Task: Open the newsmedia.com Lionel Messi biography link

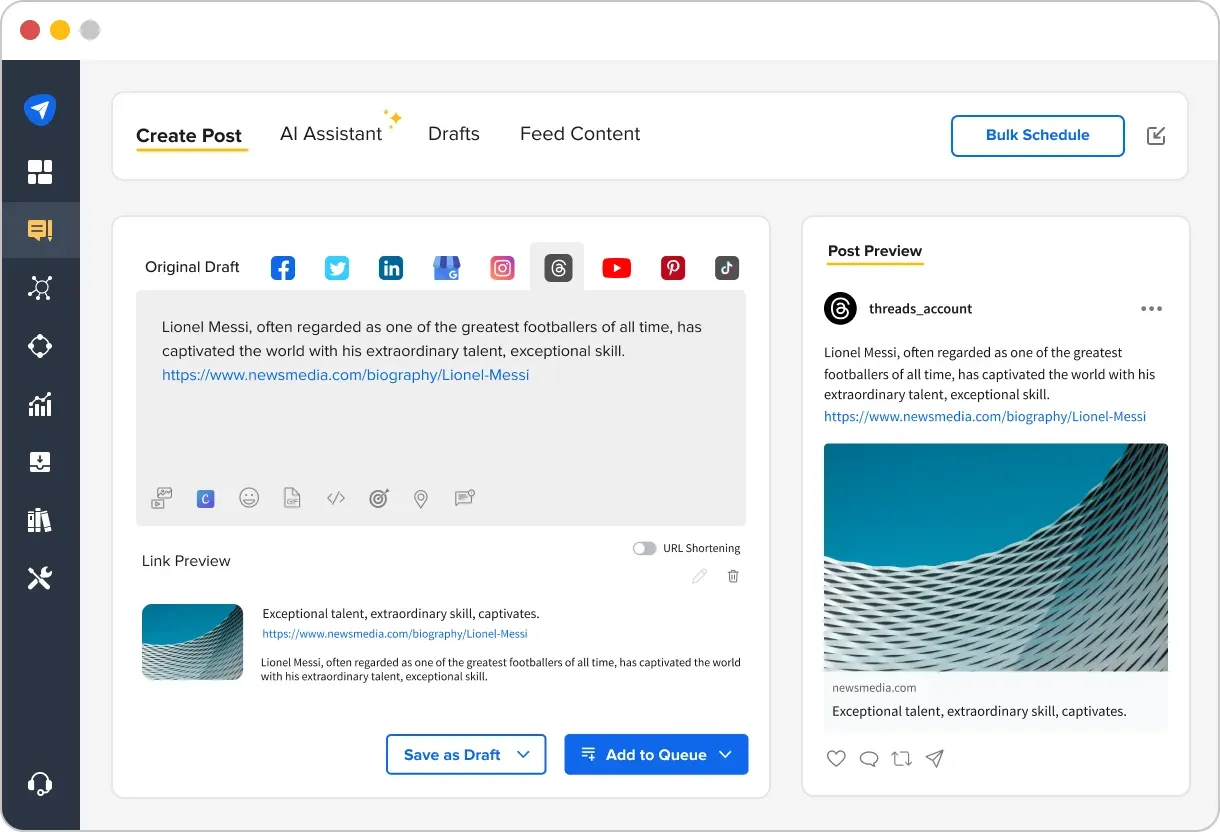Action: [345, 375]
